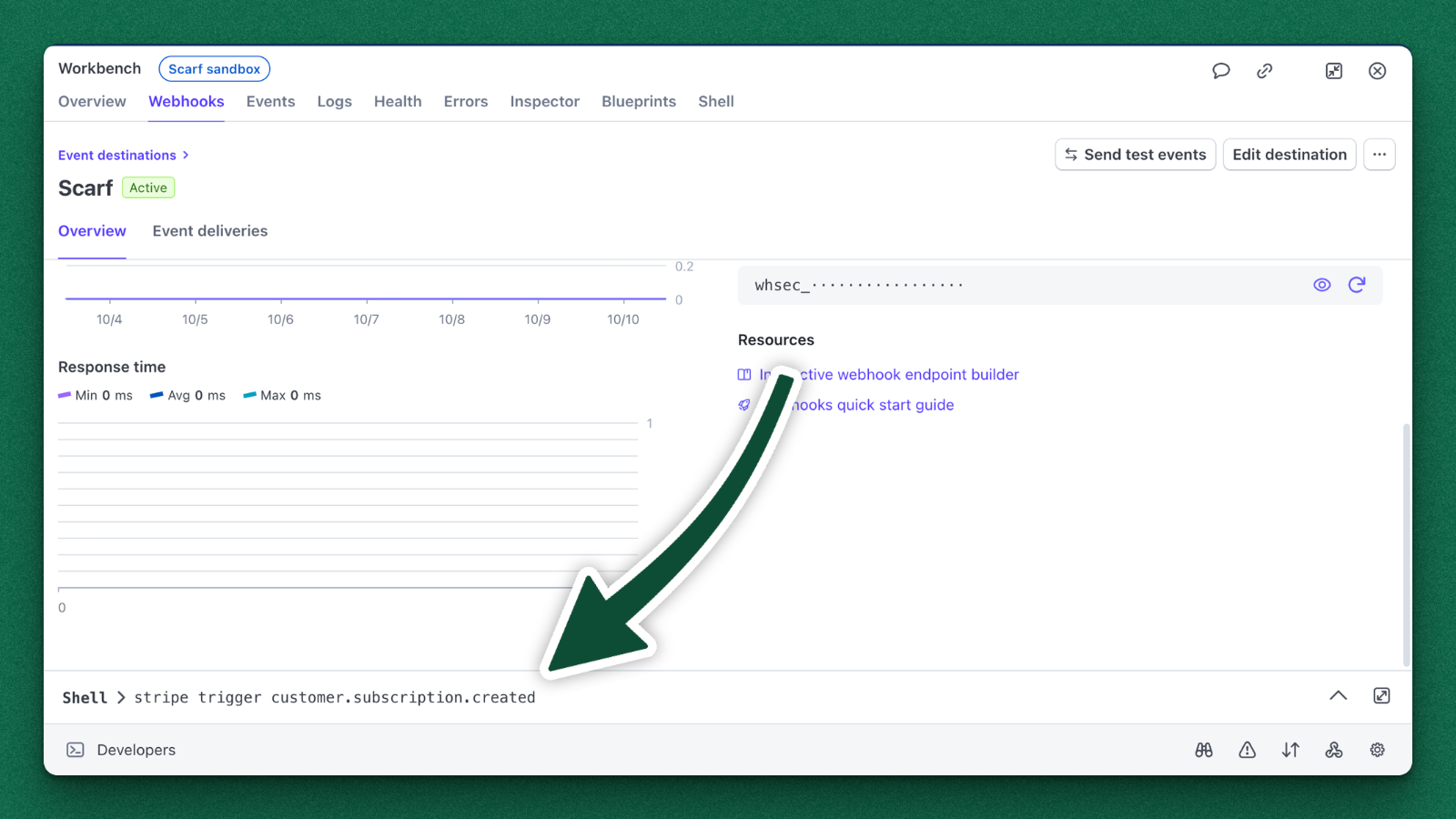Click the Edit destination button

1289,155
